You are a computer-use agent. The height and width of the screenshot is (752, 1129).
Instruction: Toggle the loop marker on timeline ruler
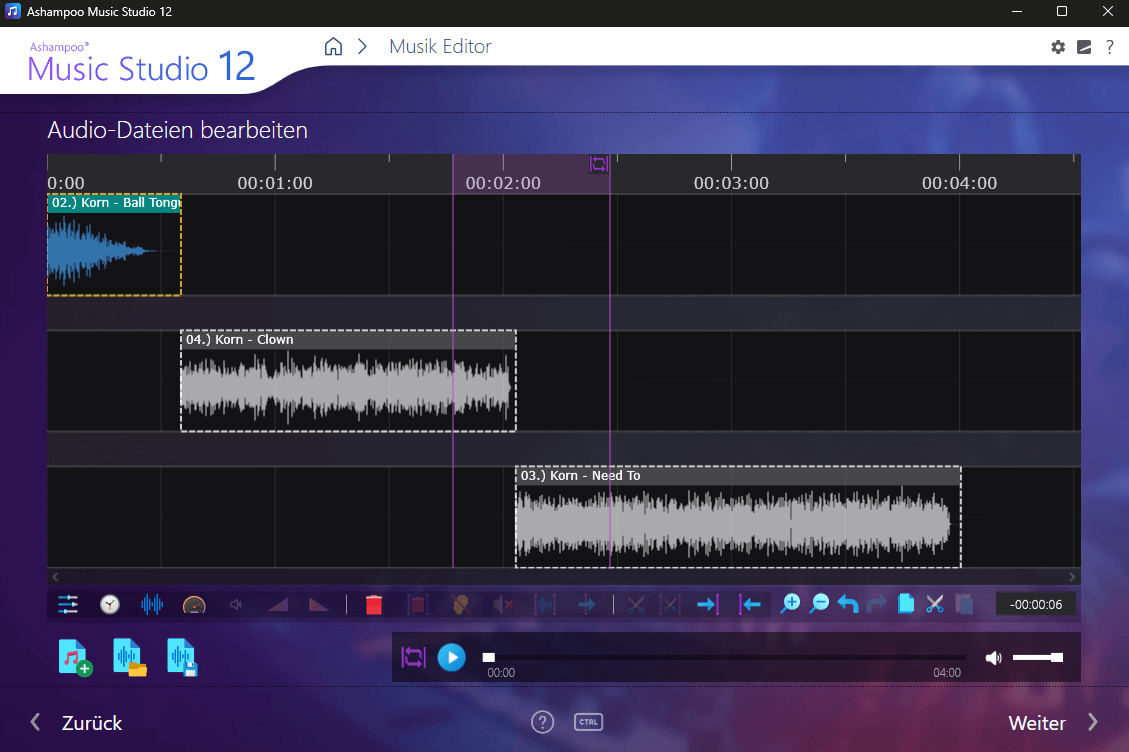(598, 164)
